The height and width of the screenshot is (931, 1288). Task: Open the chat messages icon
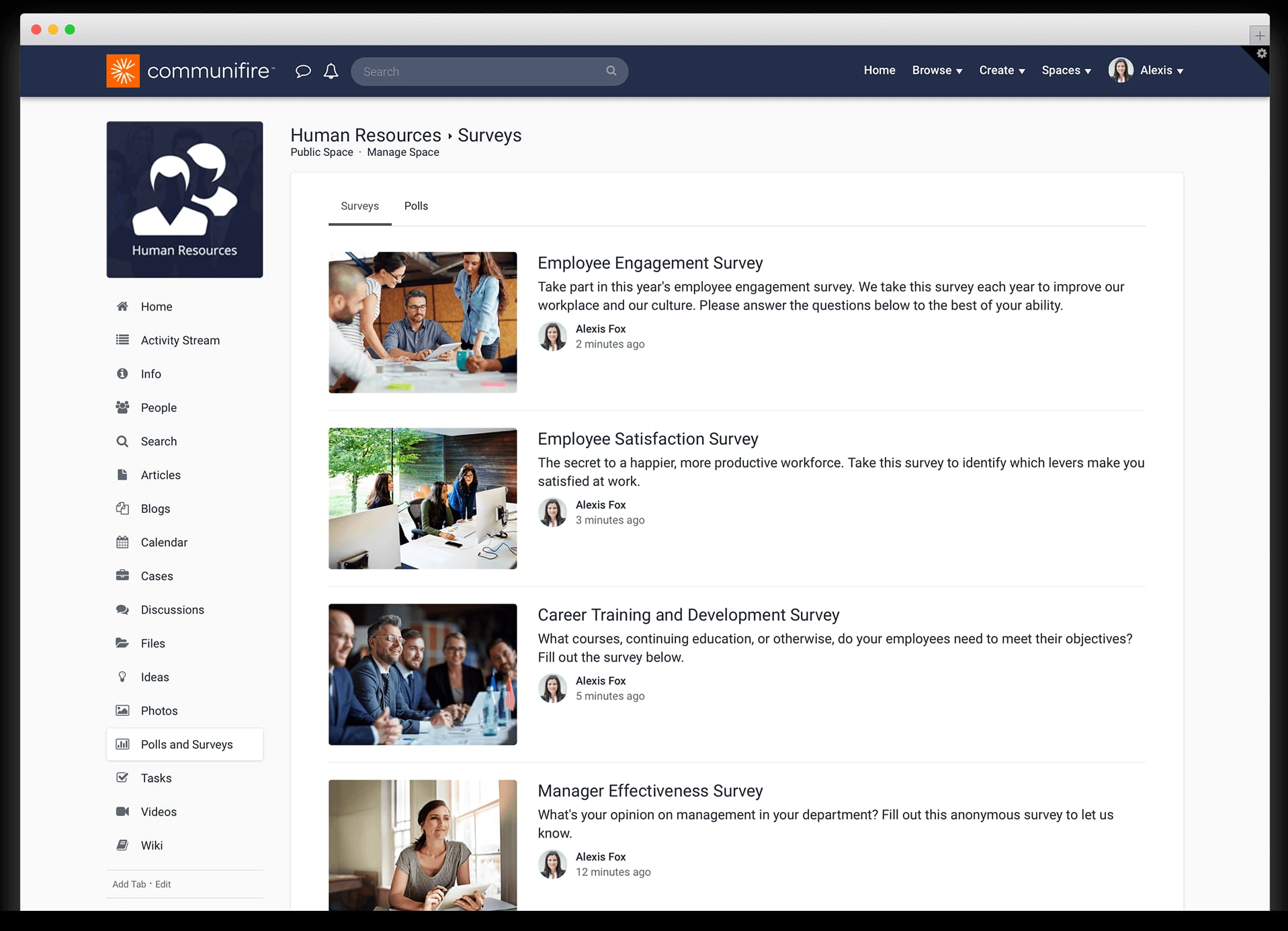(x=303, y=71)
